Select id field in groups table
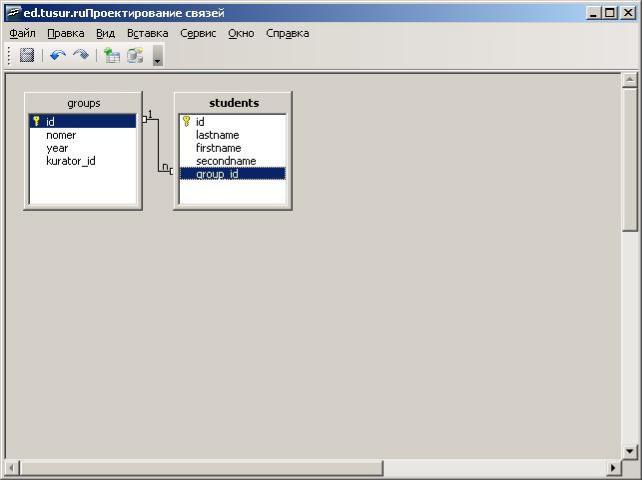Screen dimensions: 642x480 click(83, 121)
